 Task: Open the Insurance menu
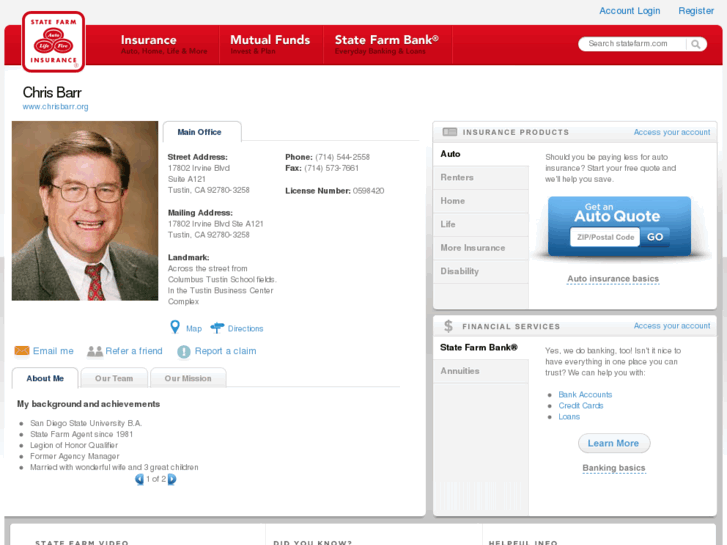pyautogui.click(x=164, y=45)
